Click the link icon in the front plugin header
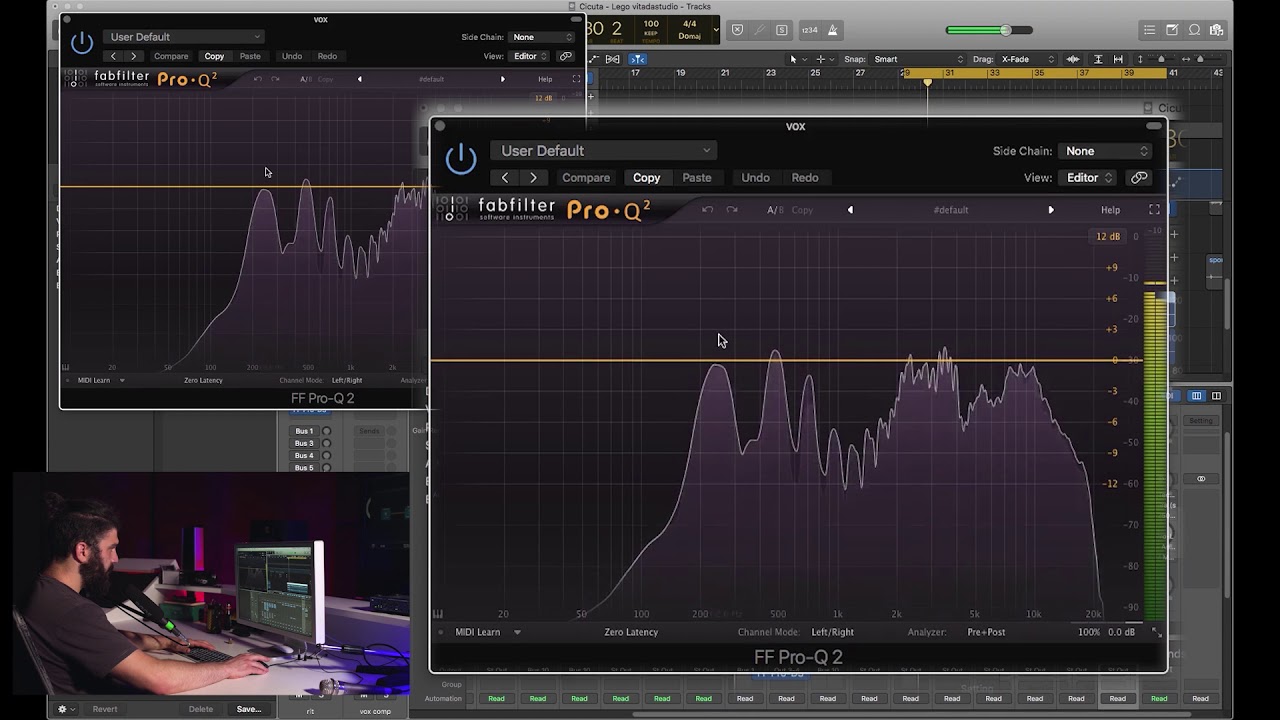 tap(1139, 178)
